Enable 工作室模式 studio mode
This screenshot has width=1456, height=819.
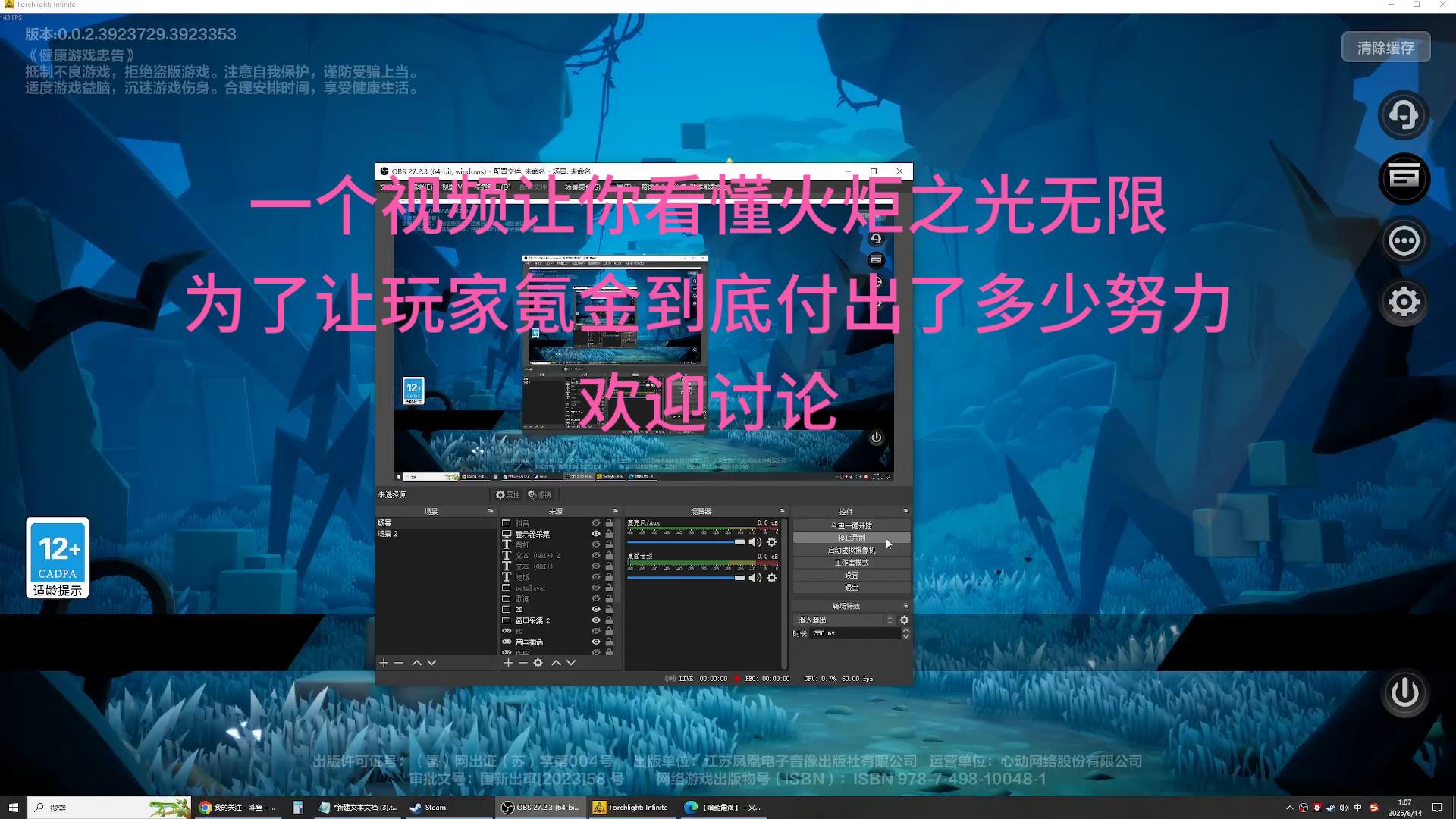[x=851, y=563]
